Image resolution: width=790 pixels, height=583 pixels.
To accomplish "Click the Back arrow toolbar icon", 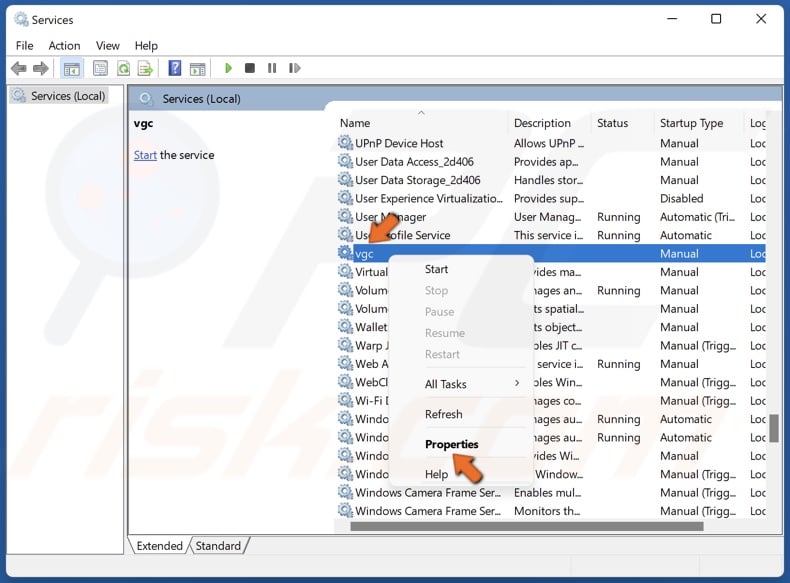I will click(19, 68).
